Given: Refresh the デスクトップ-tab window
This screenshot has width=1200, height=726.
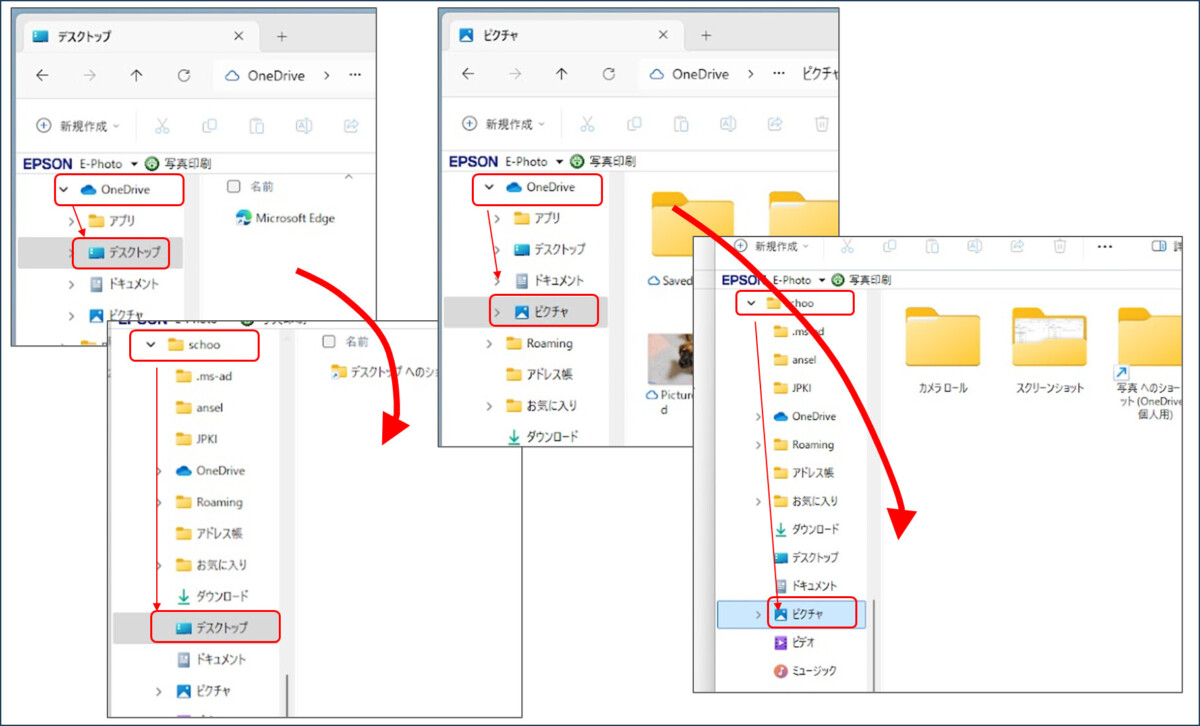Looking at the screenshot, I should tap(184, 75).
